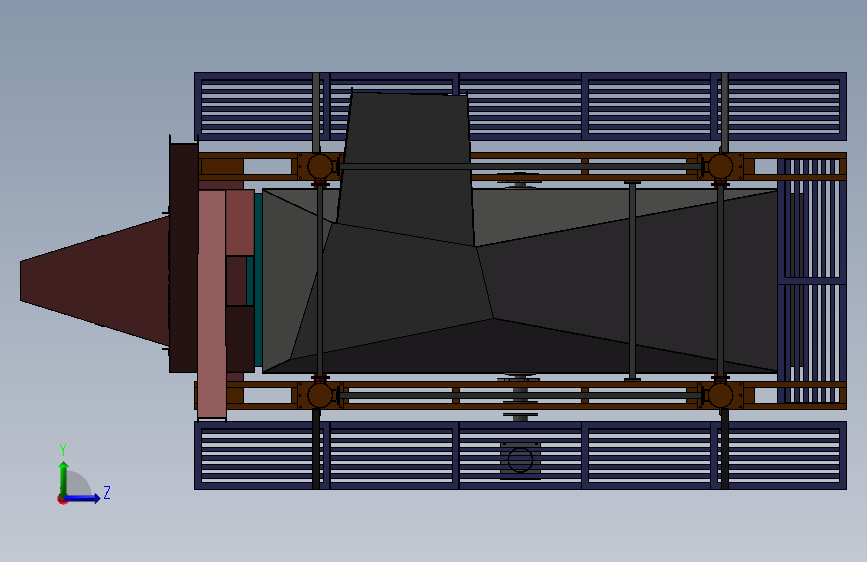Click the Z label on the triad
This screenshot has width=867, height=562.
point(107,492)
